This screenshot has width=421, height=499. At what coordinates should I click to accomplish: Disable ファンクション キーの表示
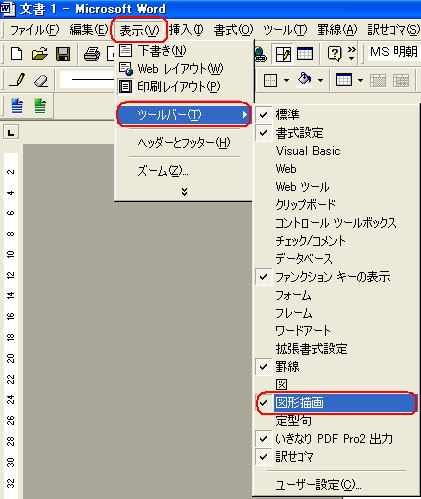[337, 277]
